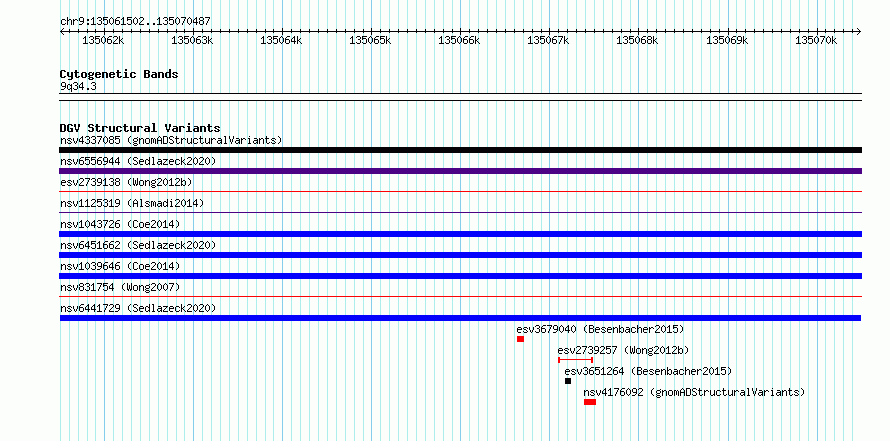This screenshot has height=441, width=890.
Task: Open nsv1125319 (Alsmadi2014) variant label
Action: [x=132, y=203]
